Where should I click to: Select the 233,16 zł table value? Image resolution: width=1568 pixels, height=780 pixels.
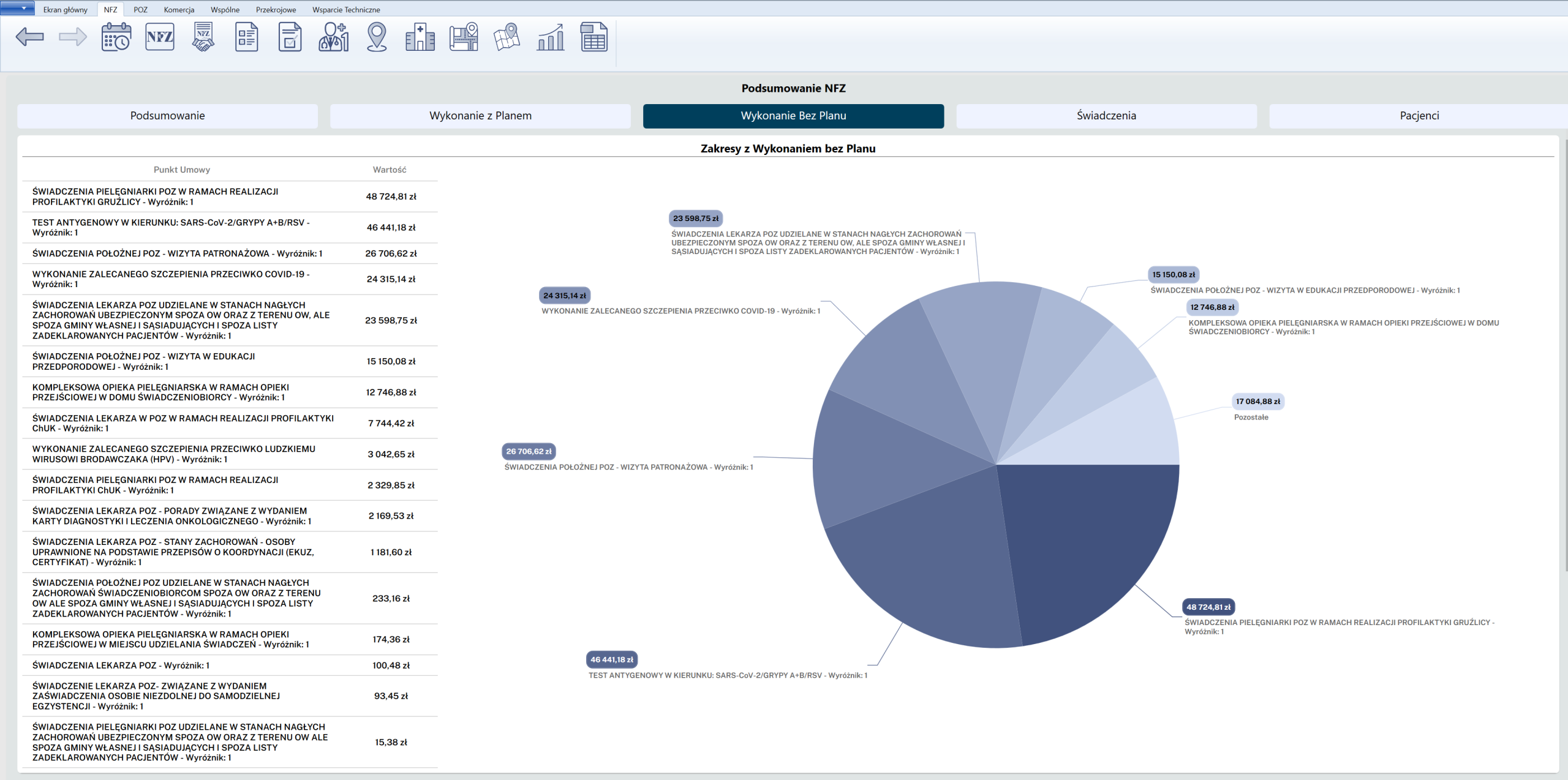(x=391, y=598)
